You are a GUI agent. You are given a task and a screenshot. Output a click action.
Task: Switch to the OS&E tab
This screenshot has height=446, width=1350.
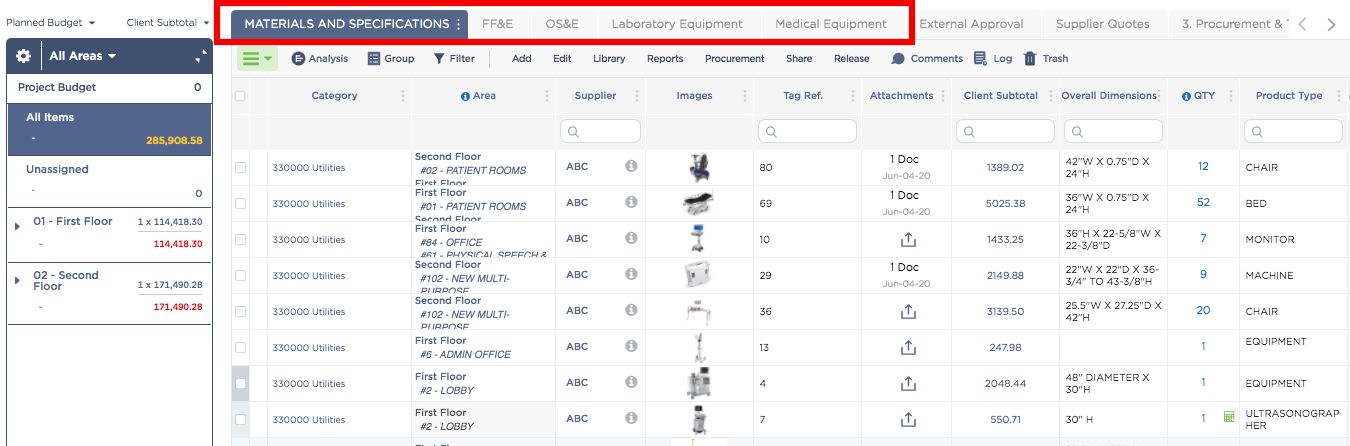coord(562,24)
